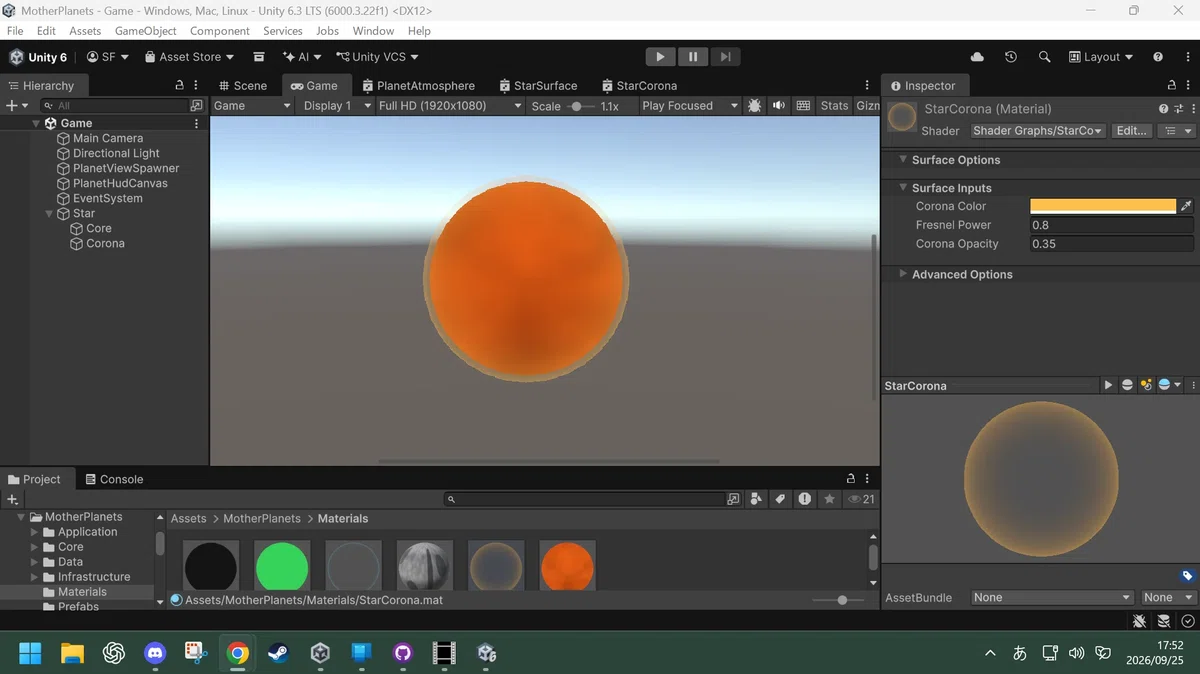Open the Undo History icon
Viewport: 1200px width, 674px height.
tap(1011, 57)
